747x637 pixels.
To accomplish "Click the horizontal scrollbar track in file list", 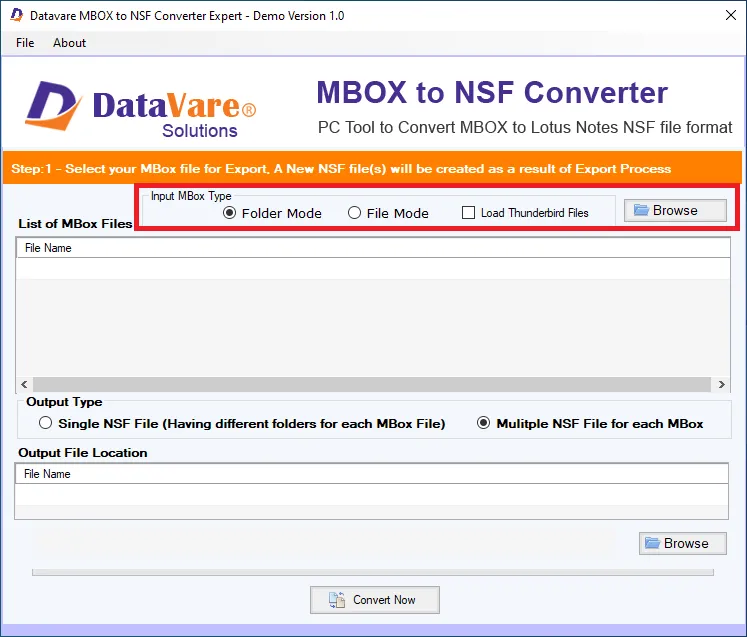I will [x=372, y=384].
